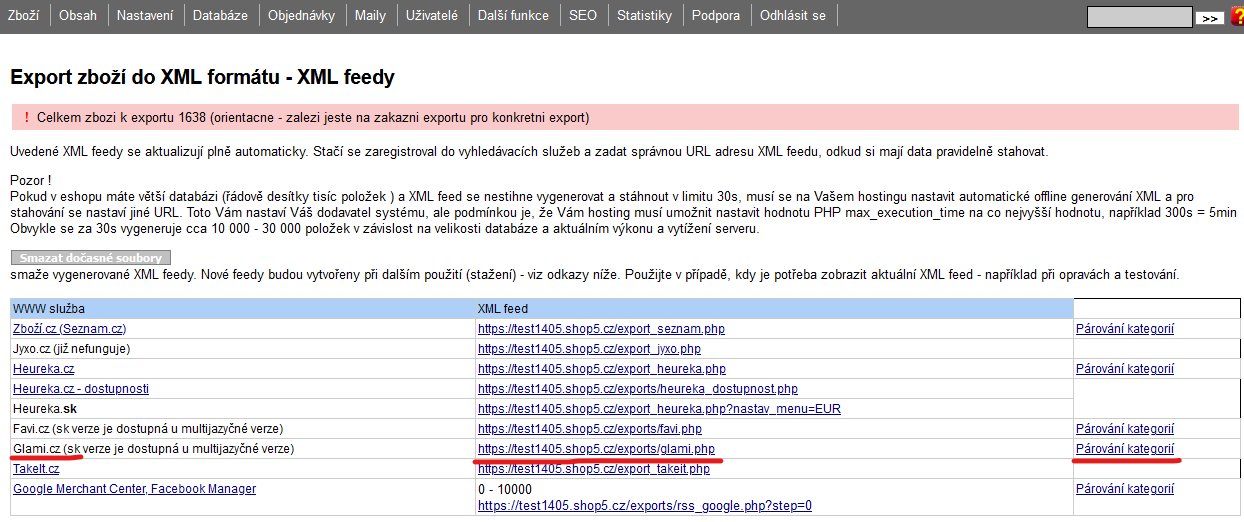This screenshot has height=522, width=1244.
Task: Click the Glami.cz row label
Action: [x=154, y=449]
